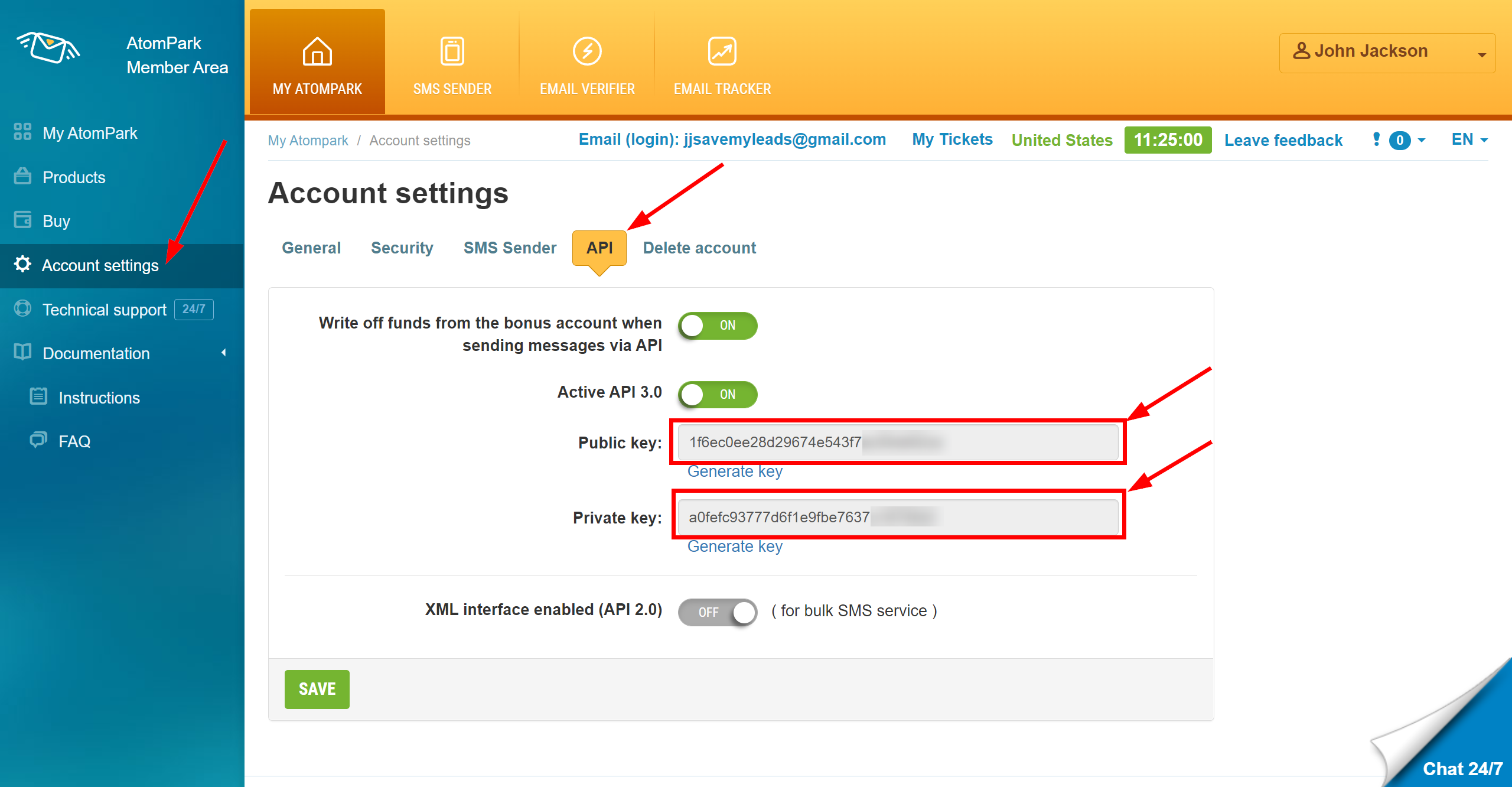1512x787 pixels.
Task: Open the My Tickets link
Action: (x=952, y=139)
